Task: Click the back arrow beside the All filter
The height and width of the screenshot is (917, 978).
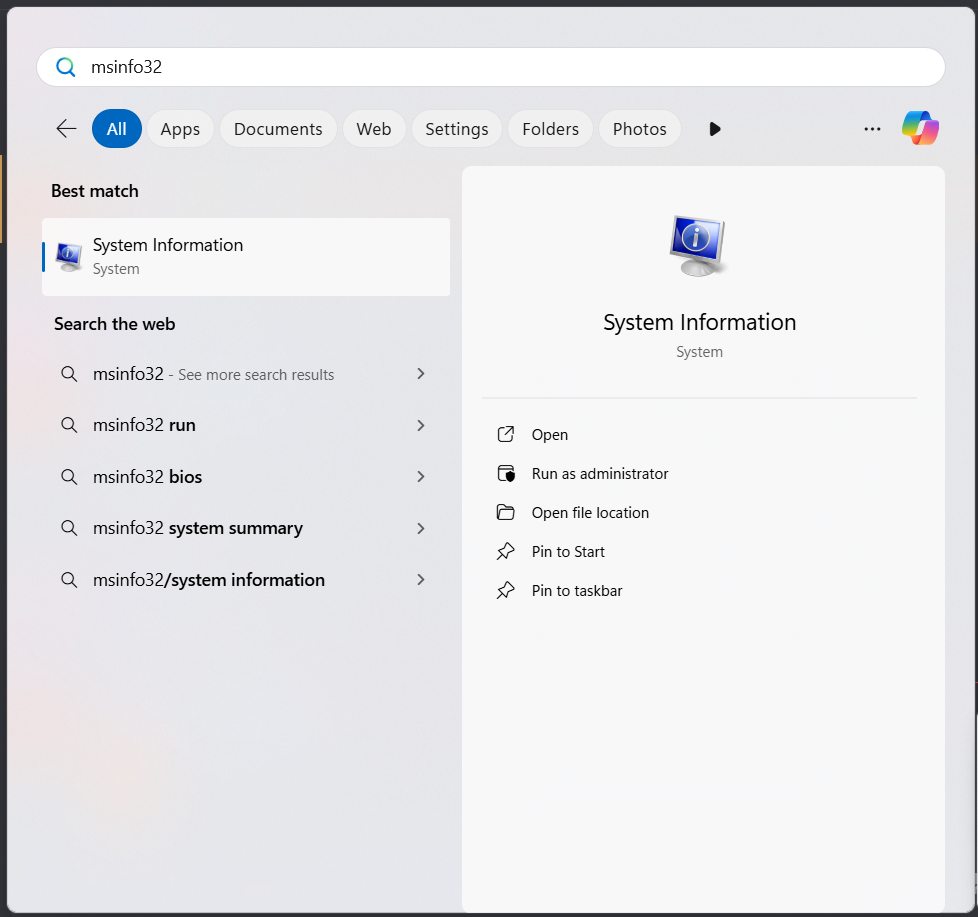Action: point(66,129)
